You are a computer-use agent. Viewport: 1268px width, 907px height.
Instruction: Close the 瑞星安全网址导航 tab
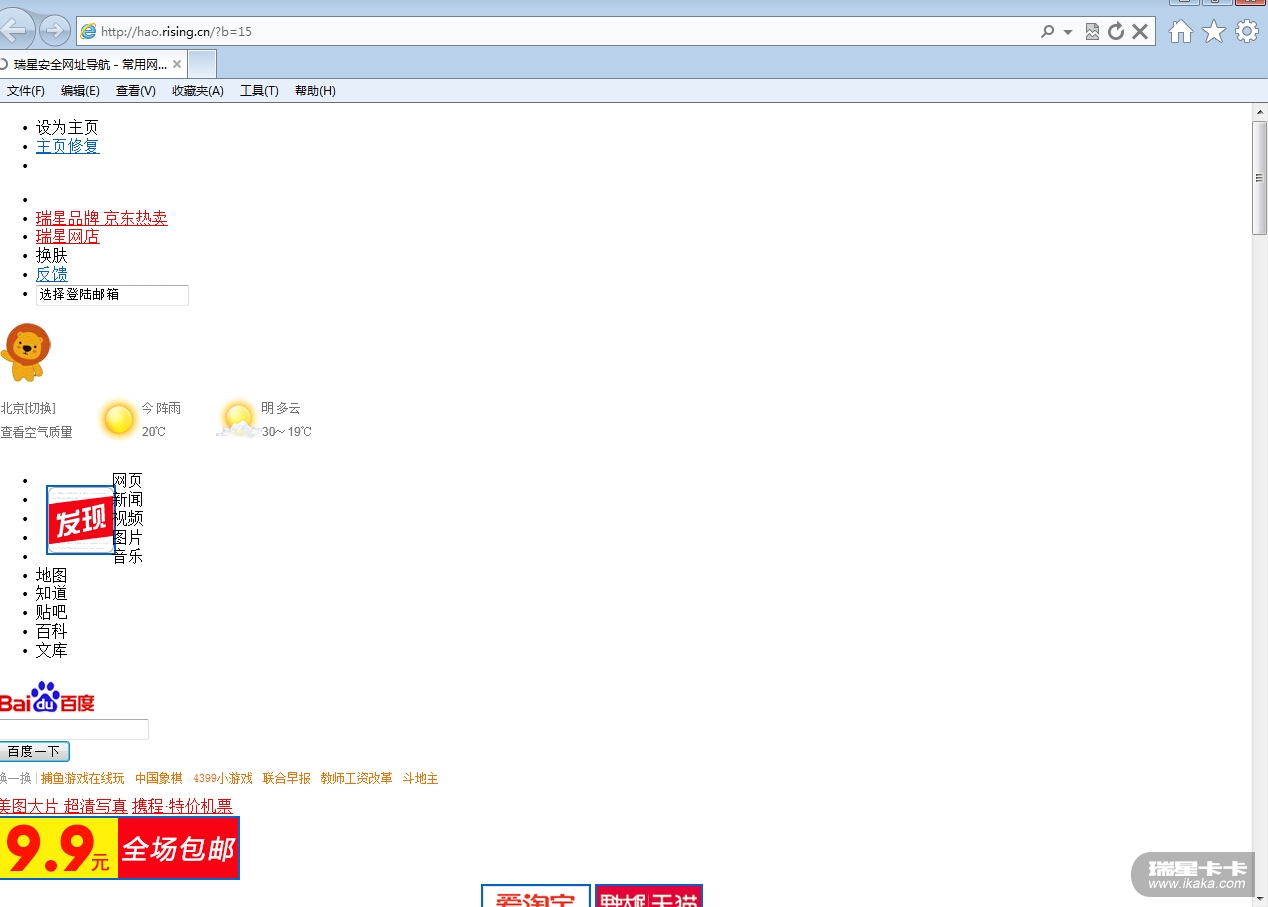coord(177,64)
